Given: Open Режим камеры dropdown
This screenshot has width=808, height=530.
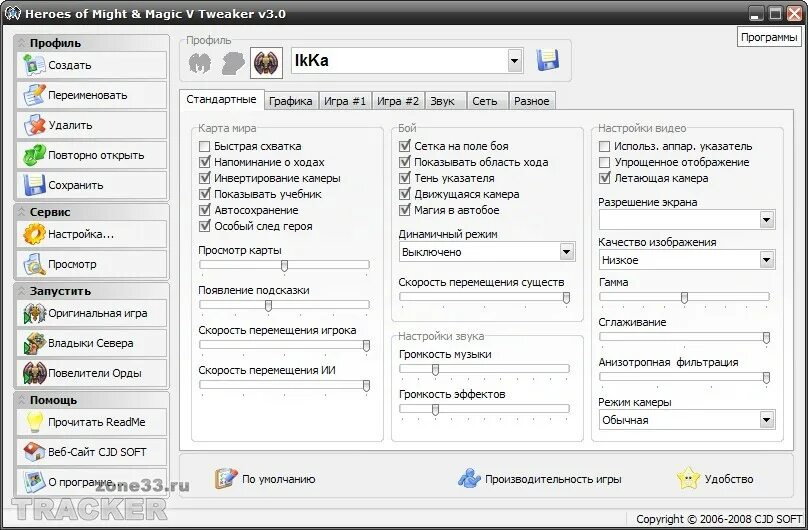Looking at the screenshot, I should point(766,420).
